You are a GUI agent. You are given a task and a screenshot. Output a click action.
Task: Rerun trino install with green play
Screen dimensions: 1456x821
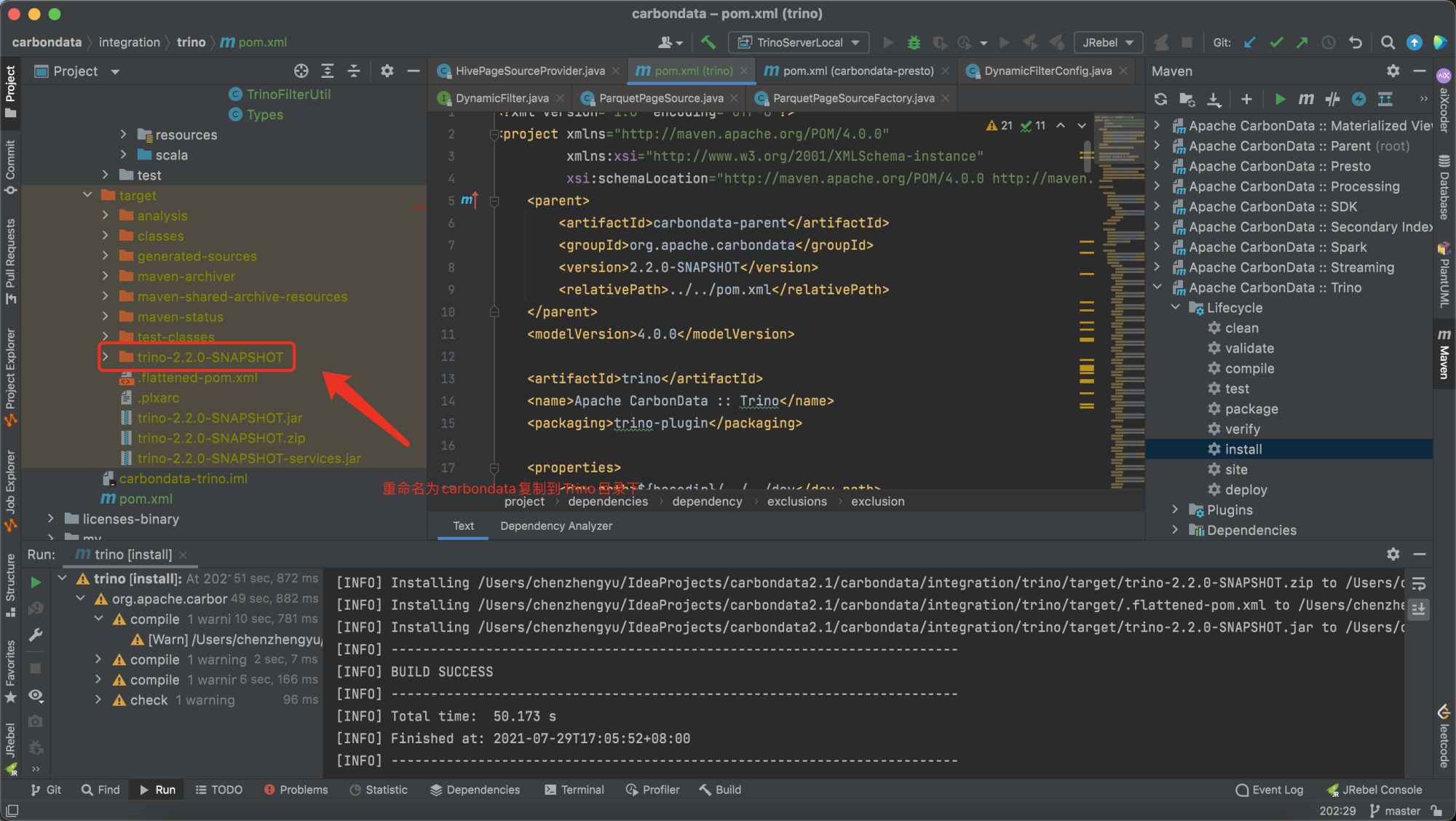(x=36, y=582)
